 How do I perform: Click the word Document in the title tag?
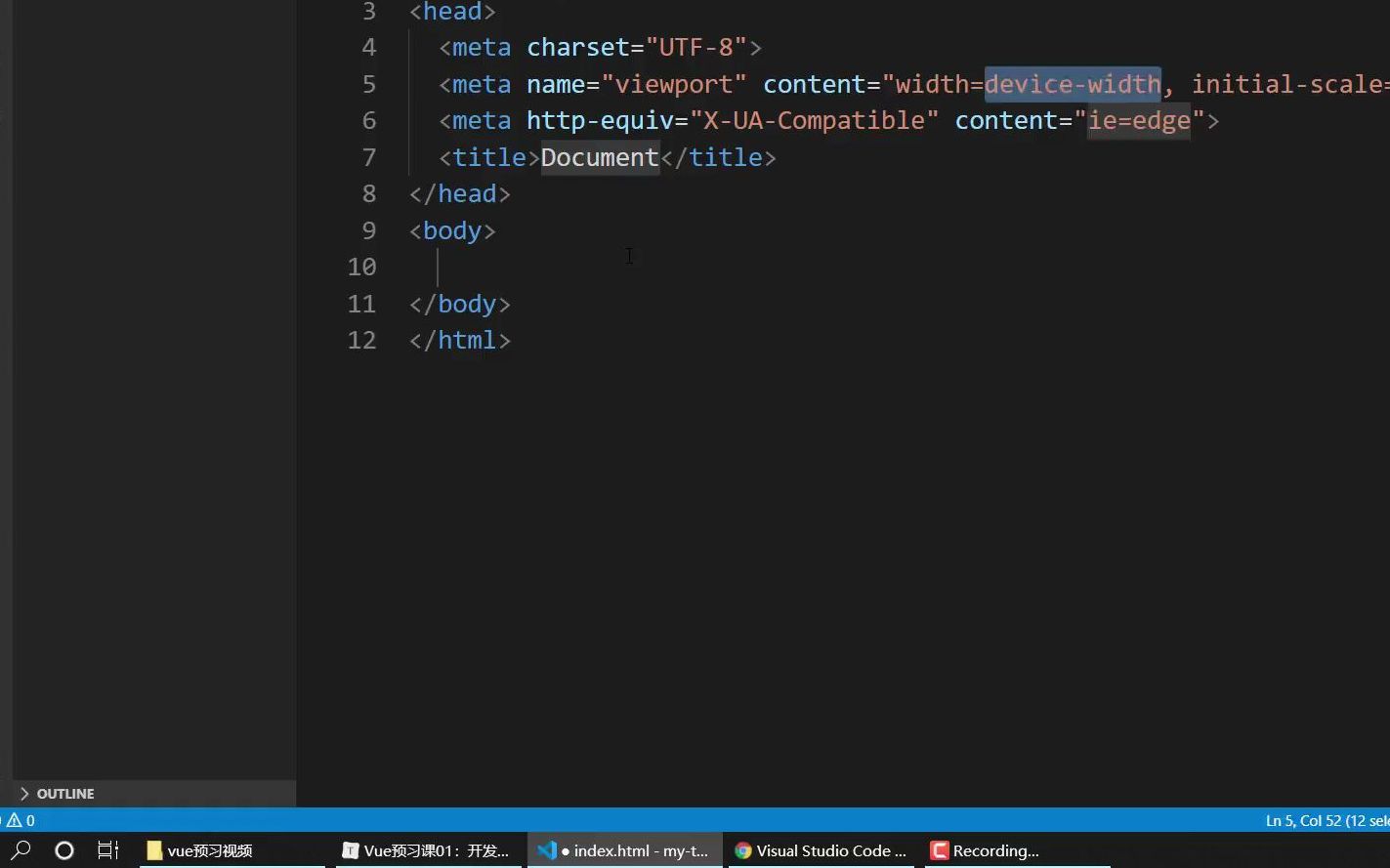click(x=600, y=157)
